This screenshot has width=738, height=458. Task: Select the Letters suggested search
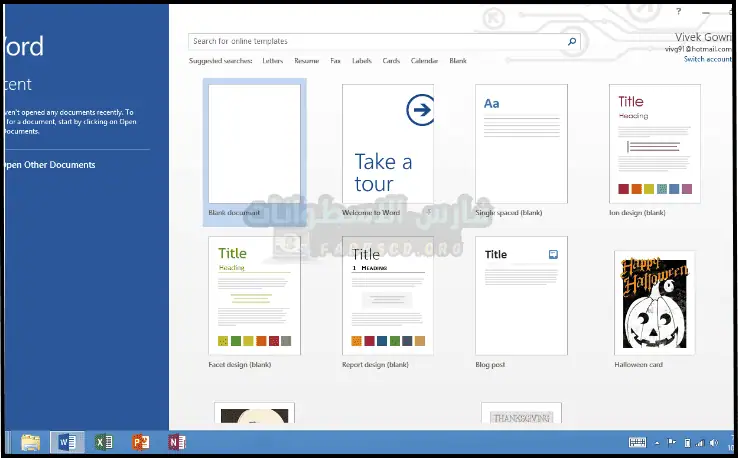(x=272, y=61)
